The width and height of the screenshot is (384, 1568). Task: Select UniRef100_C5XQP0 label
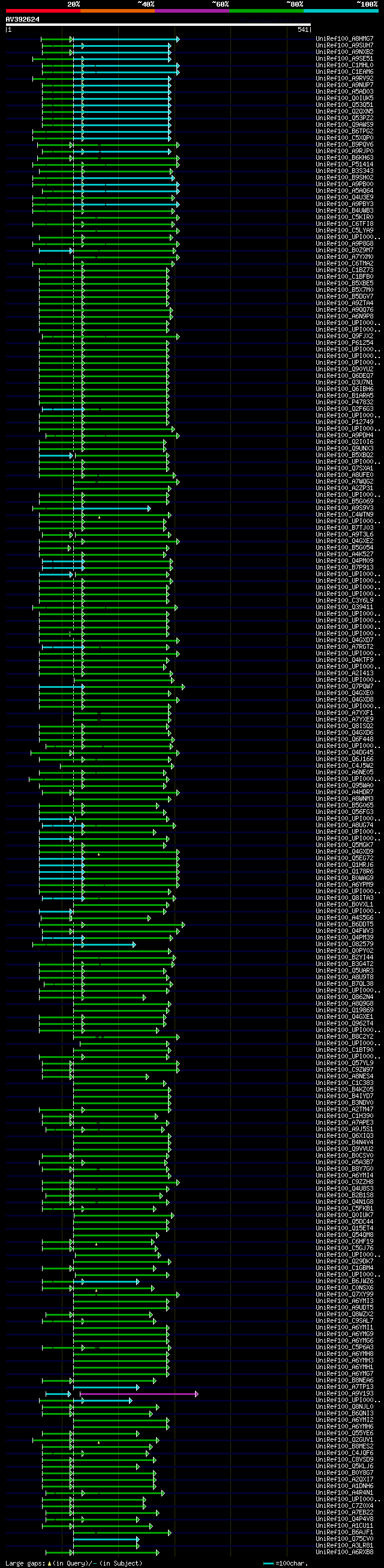click(344, 138)
